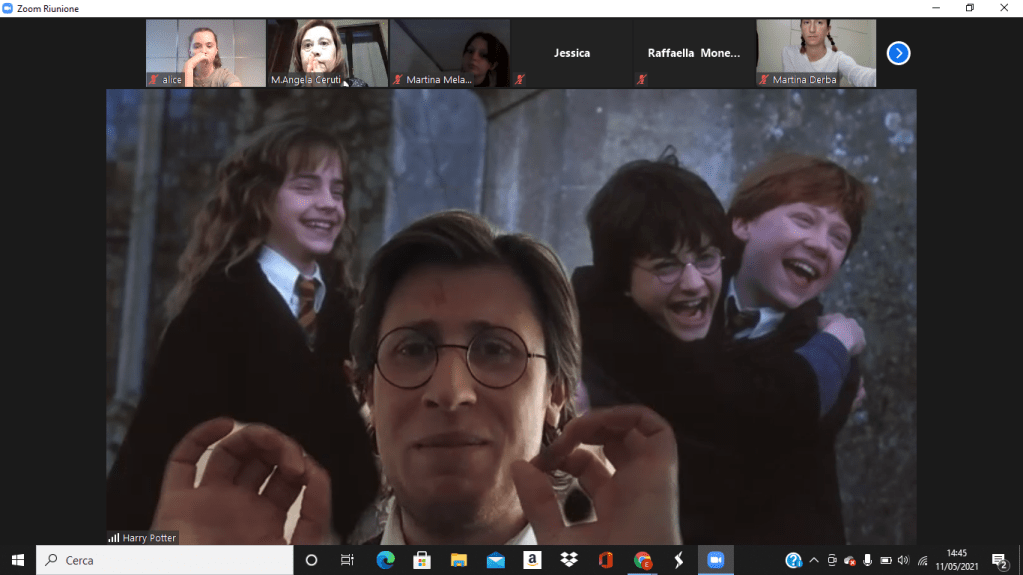The height and width of the screenshot is (575, 1023).
Task: Open the Amazon app in the taskbar
Action: pyautogui.click(x=532, y=560)
